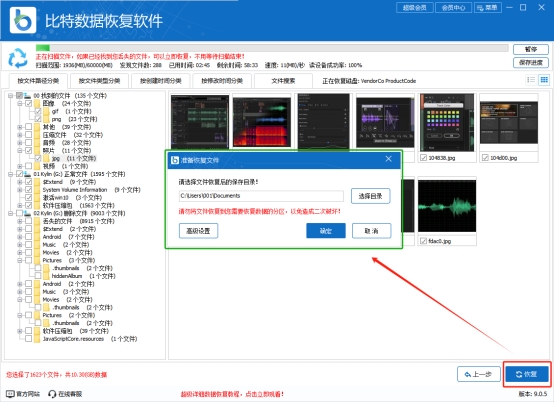554x402 pixels.
Task: Click dialog title logo icon beside 准备恢复文件
Action: pyautogui.click(x=175, y=160)
